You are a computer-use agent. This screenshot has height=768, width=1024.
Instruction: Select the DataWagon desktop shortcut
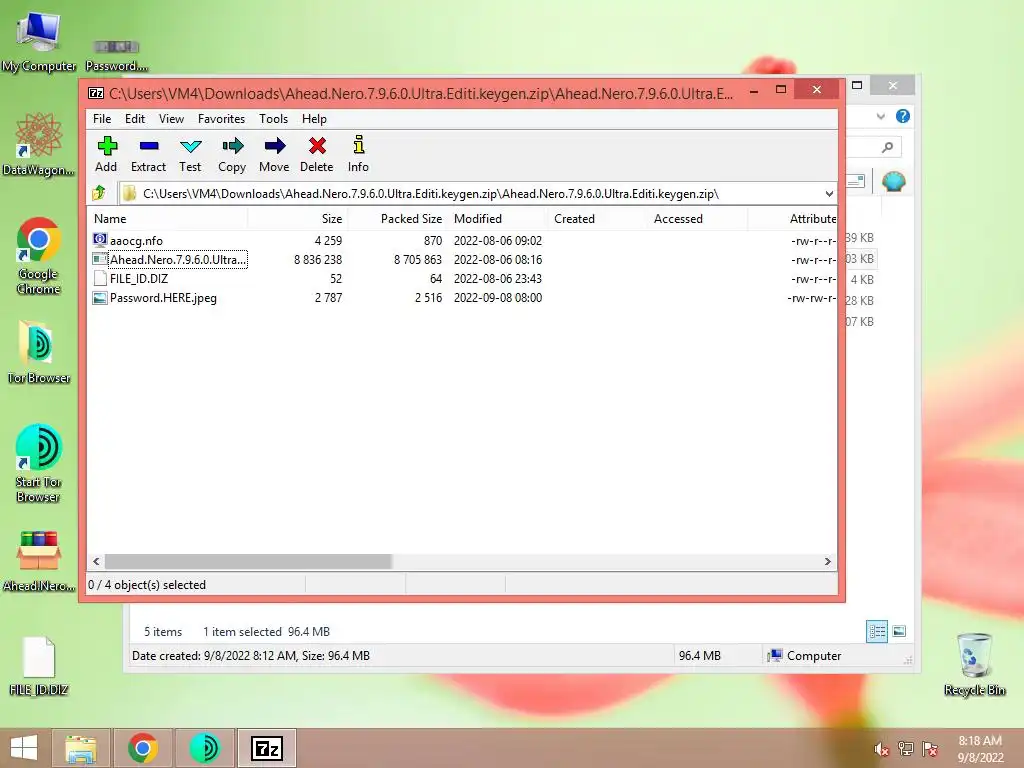pyautogui.click(x=39, y=144)
